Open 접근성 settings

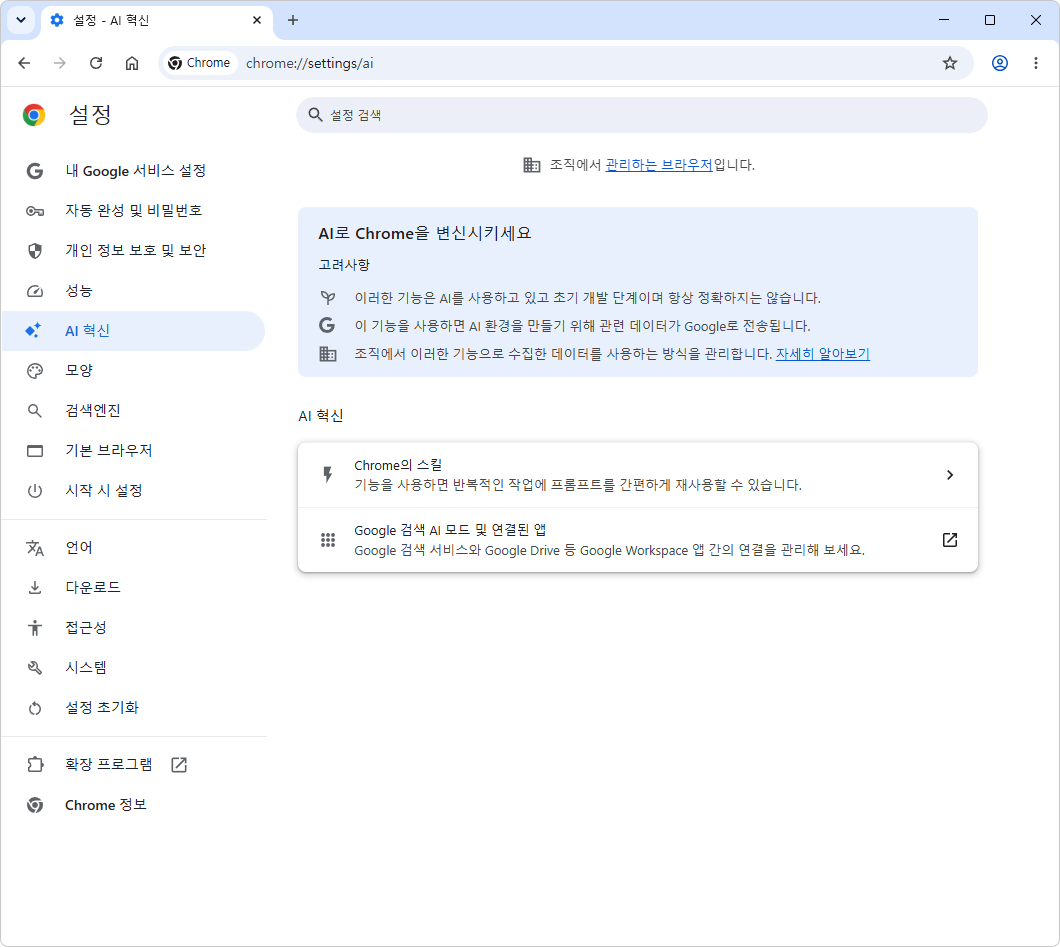[x=134, y=627]
